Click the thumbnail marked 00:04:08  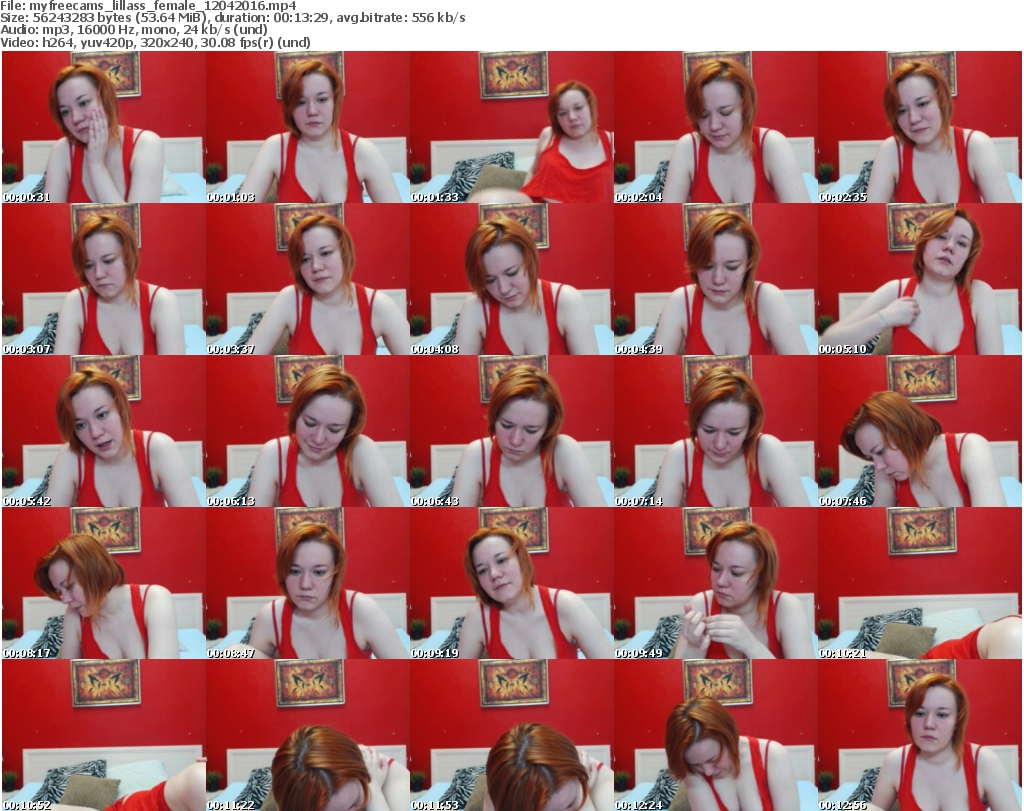[x=511, y=279]
